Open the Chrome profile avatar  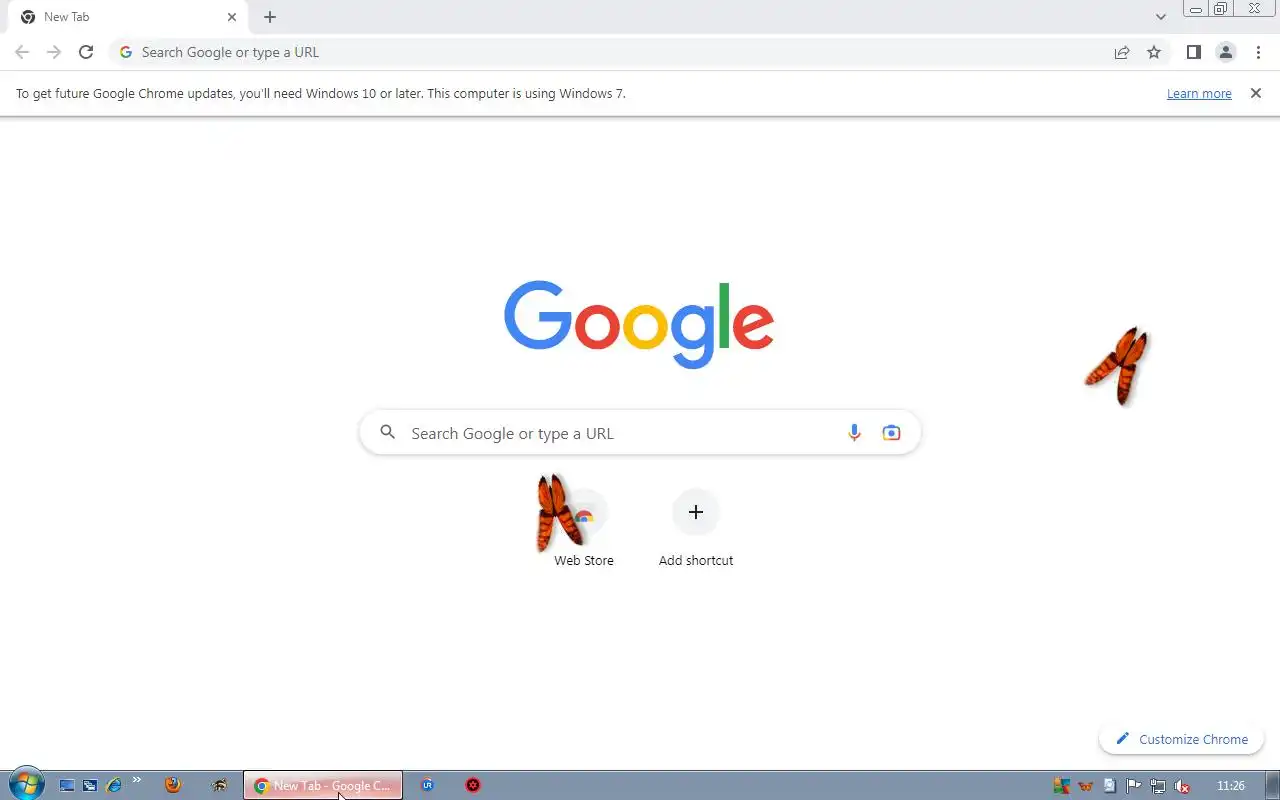tap(1225, 52)
